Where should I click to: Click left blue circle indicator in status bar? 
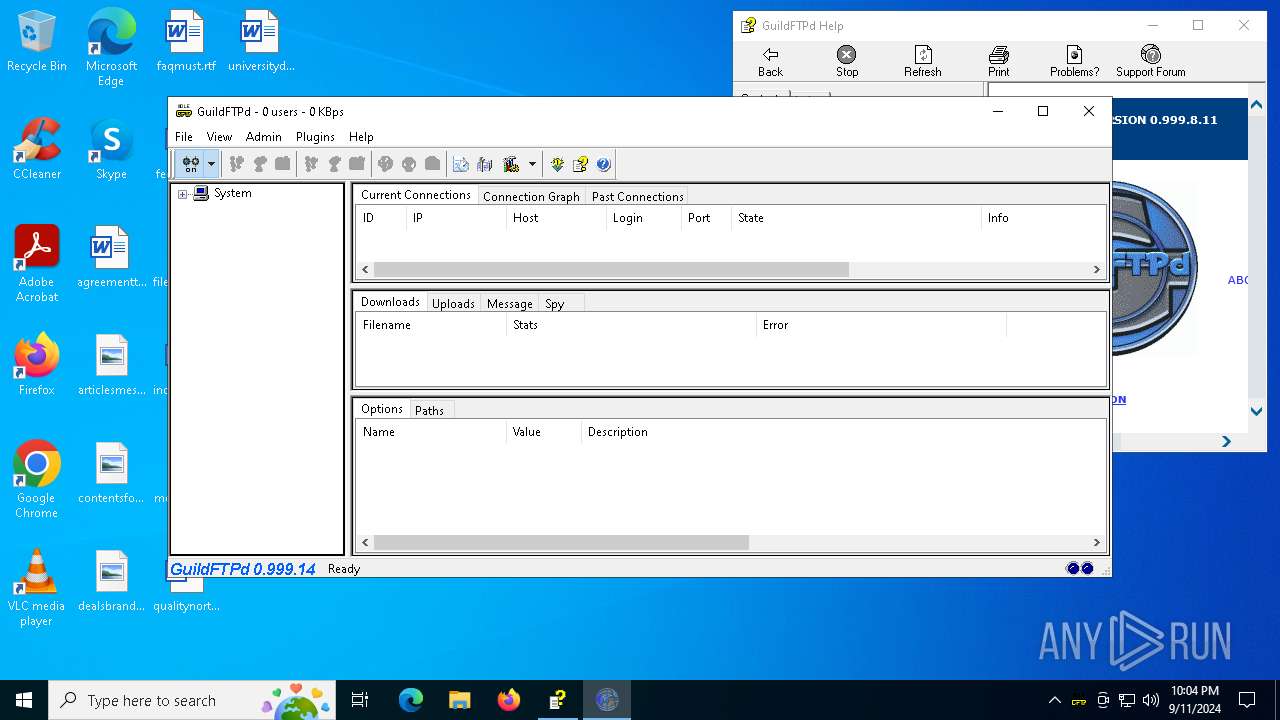(1073, 569)
